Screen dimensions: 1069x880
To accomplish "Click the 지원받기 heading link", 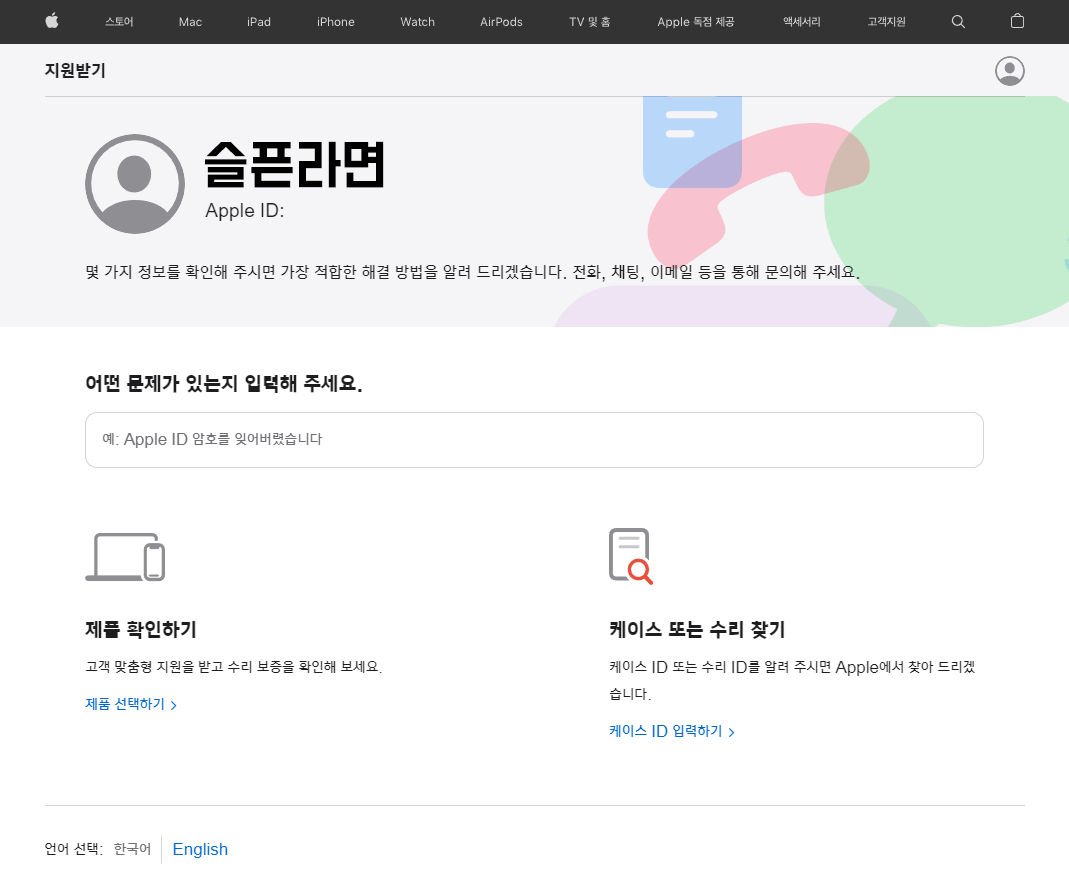I will point(75,70).
